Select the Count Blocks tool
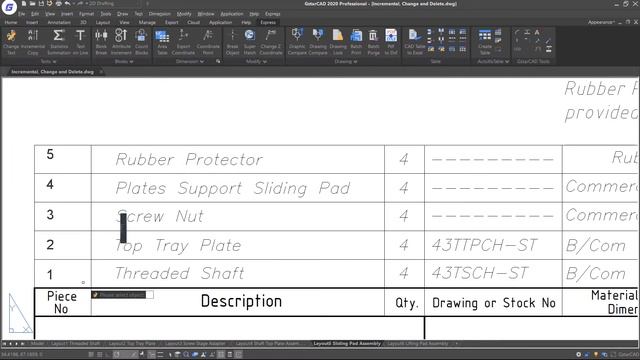 (x=141, y=42)
